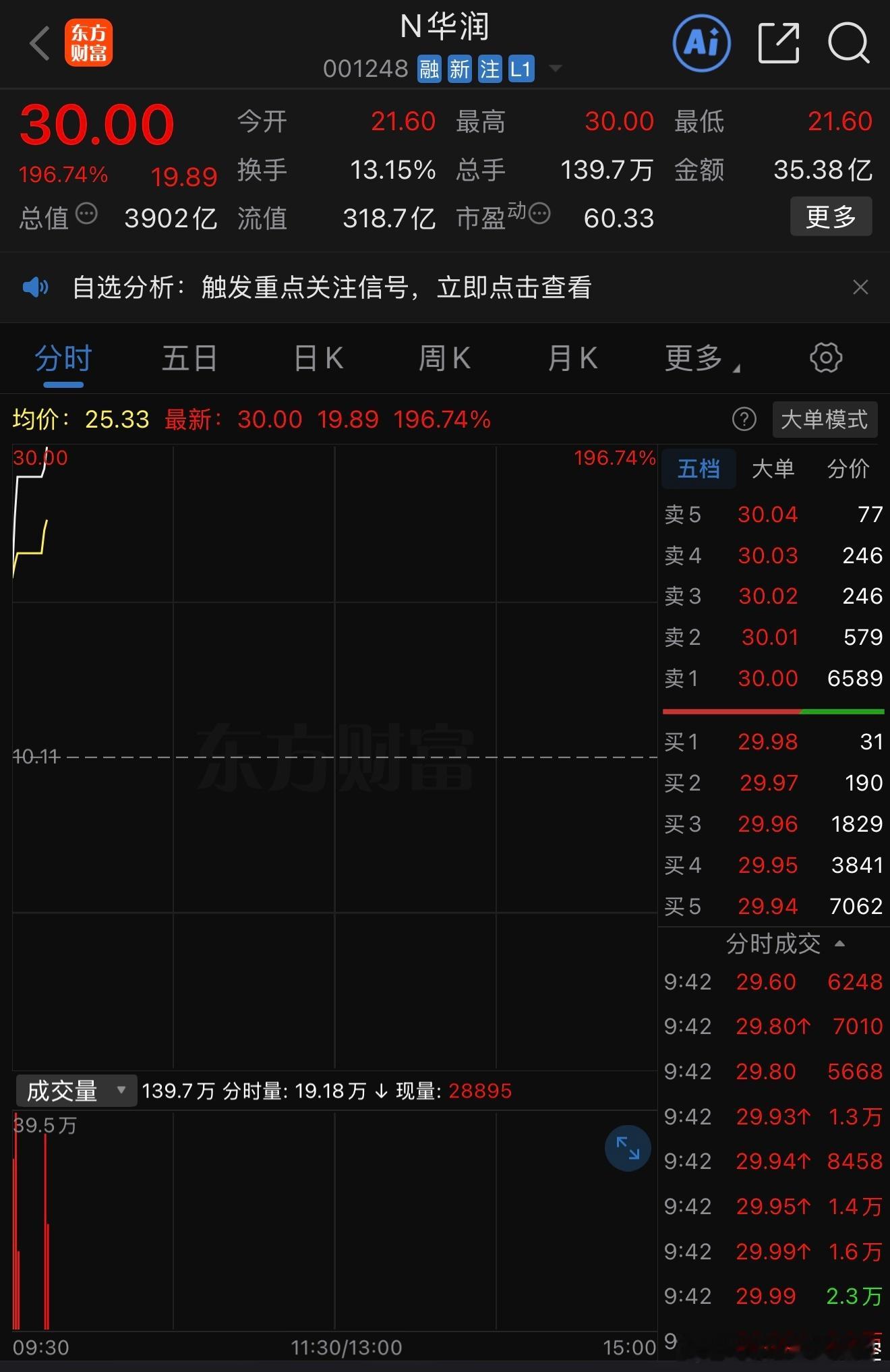The height and width of the screenshot is (1372, 890).
Task: Switch to the 分时 tab
Action: [x=63, y=358]
